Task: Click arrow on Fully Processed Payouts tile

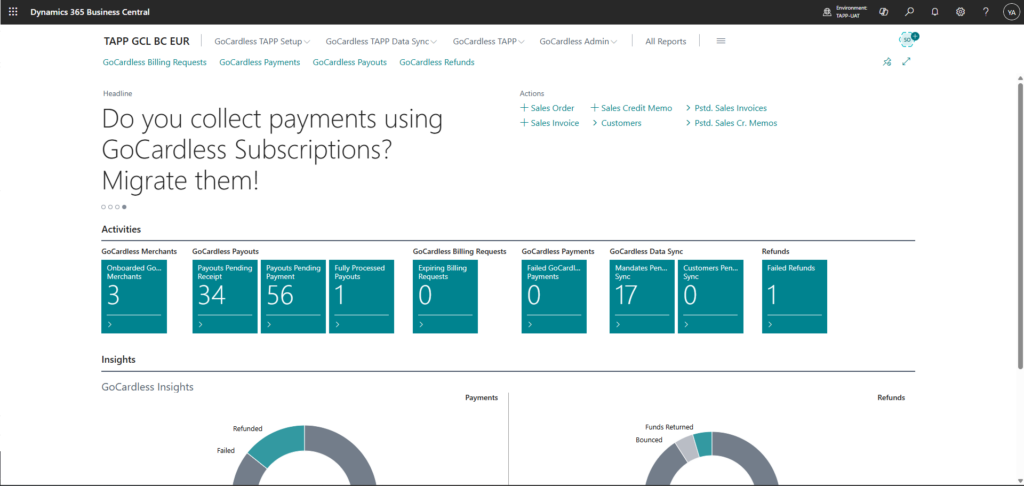Action: [x=337, y=325]
